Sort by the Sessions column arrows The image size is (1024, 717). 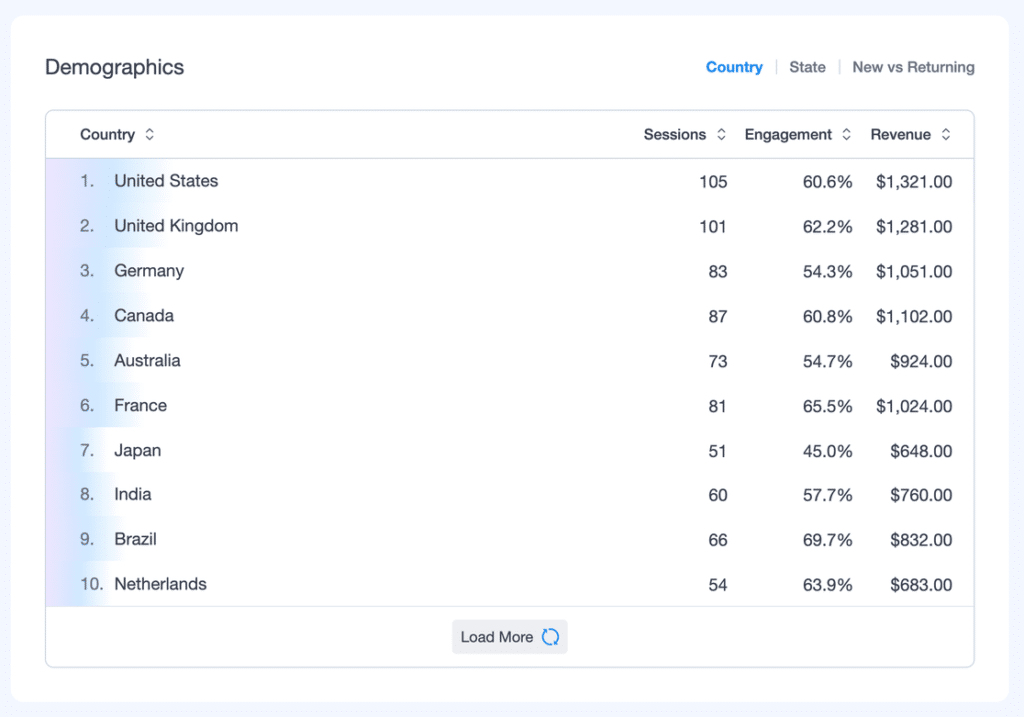pyautogui.click(x=721, y=135)
